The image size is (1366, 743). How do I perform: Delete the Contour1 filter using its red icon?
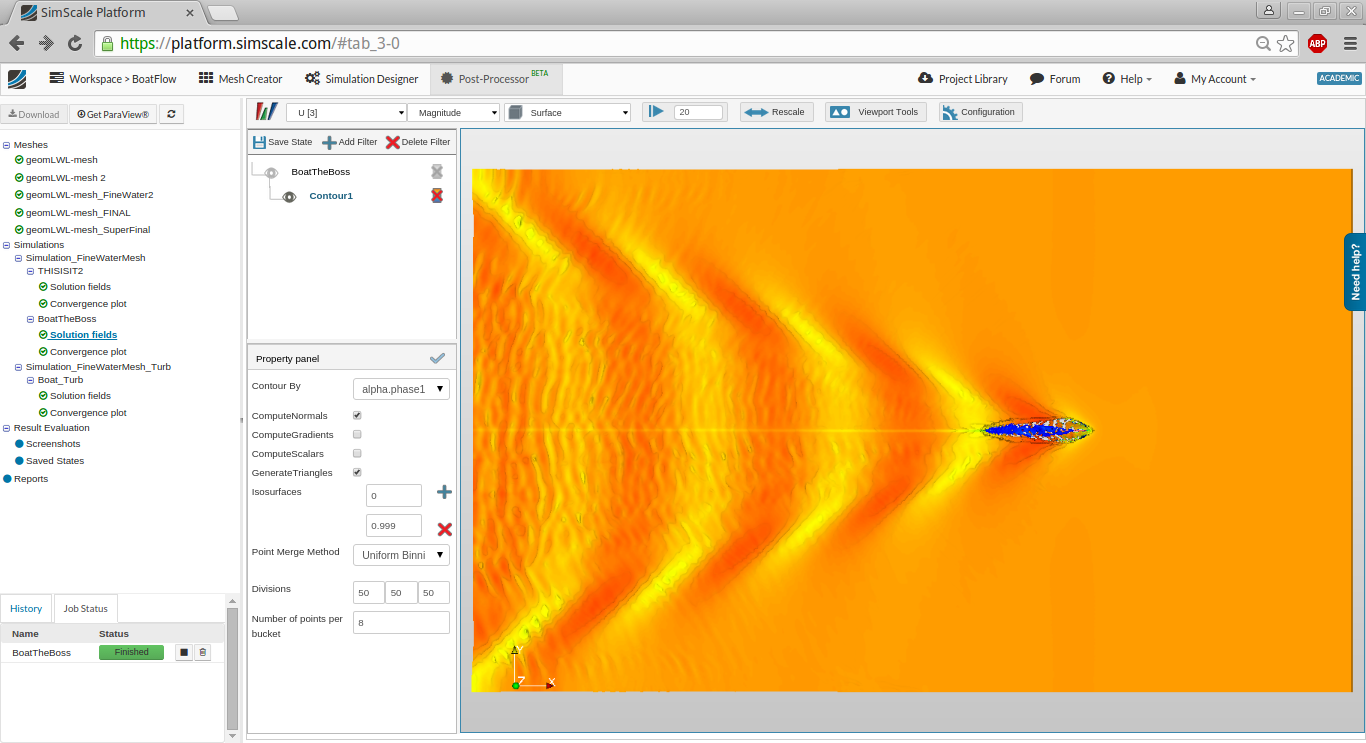437,196
